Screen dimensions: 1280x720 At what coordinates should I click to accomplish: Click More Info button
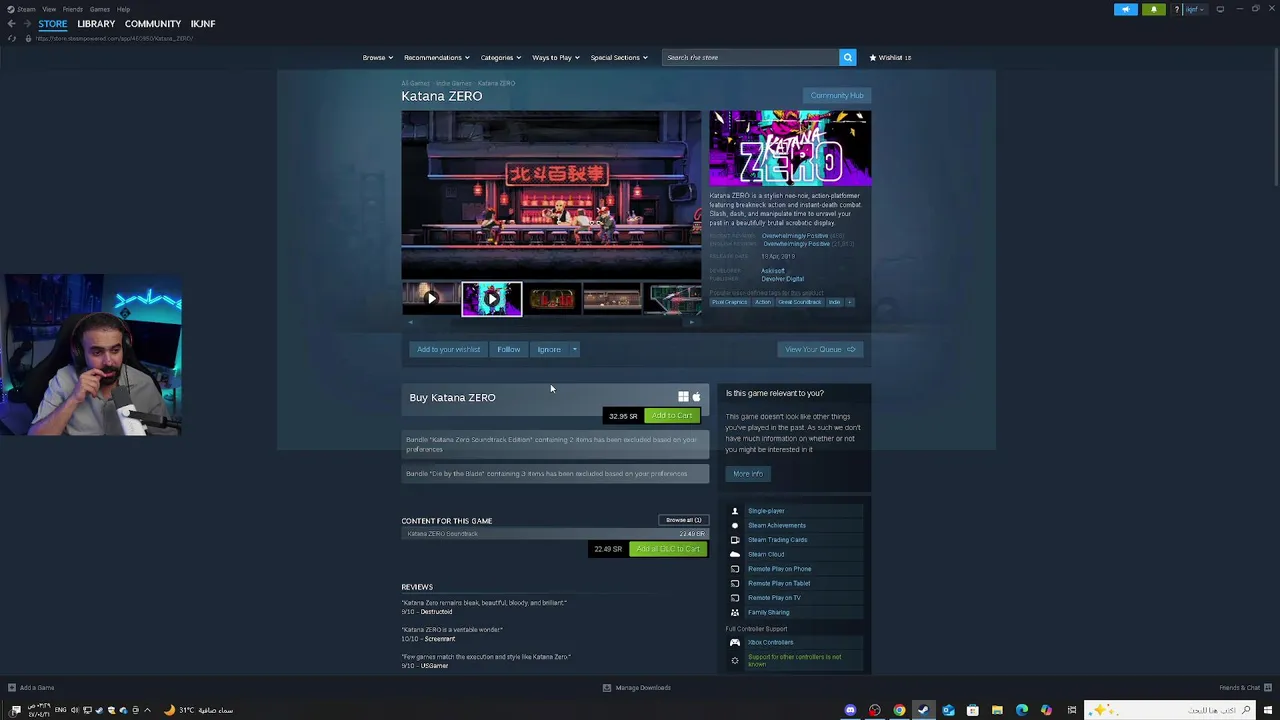747,474
